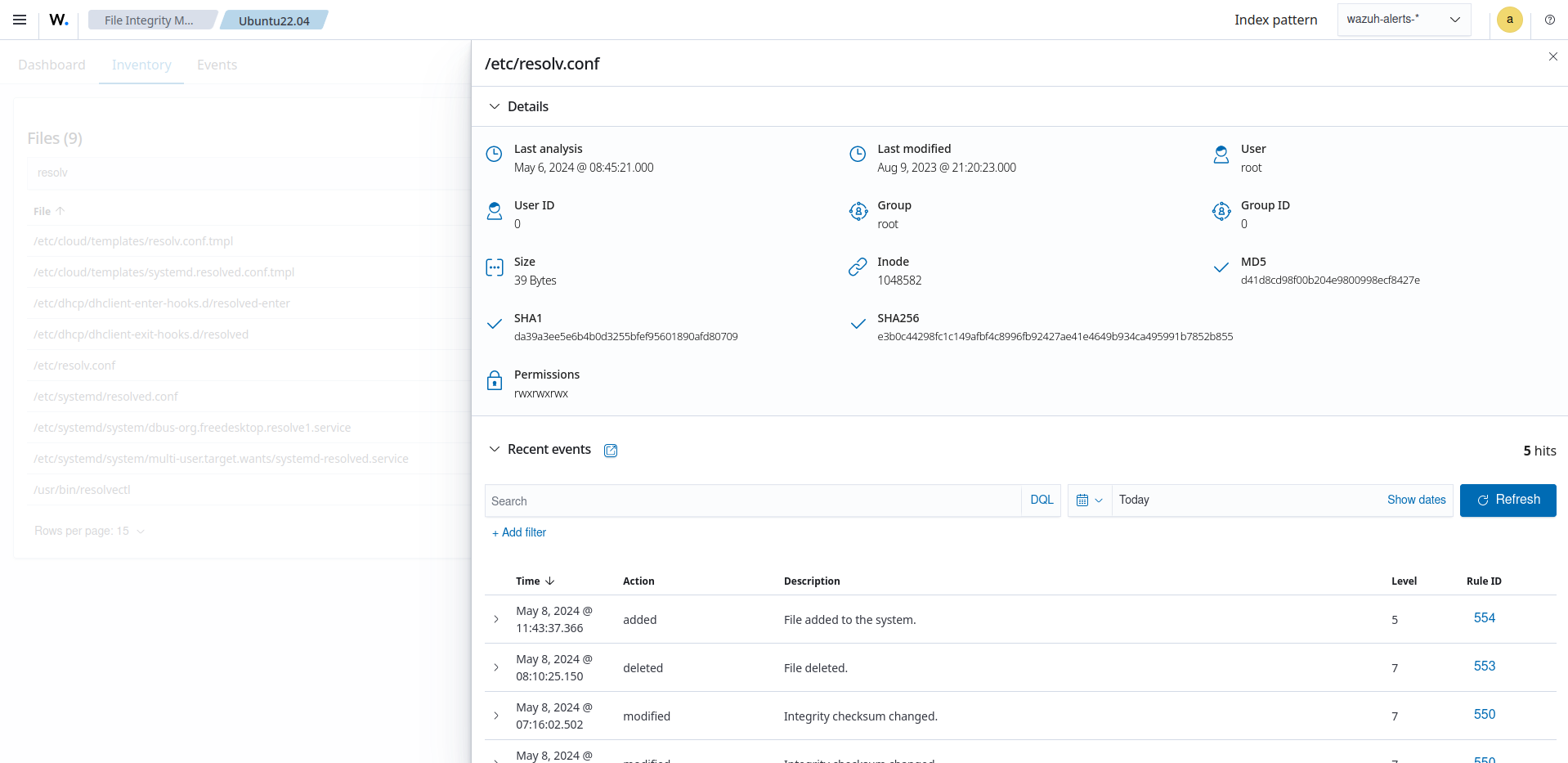Toggle DQL query language switch
Image resolution: width=1568 pixels, height=763 pixels.
[1041, 500]
